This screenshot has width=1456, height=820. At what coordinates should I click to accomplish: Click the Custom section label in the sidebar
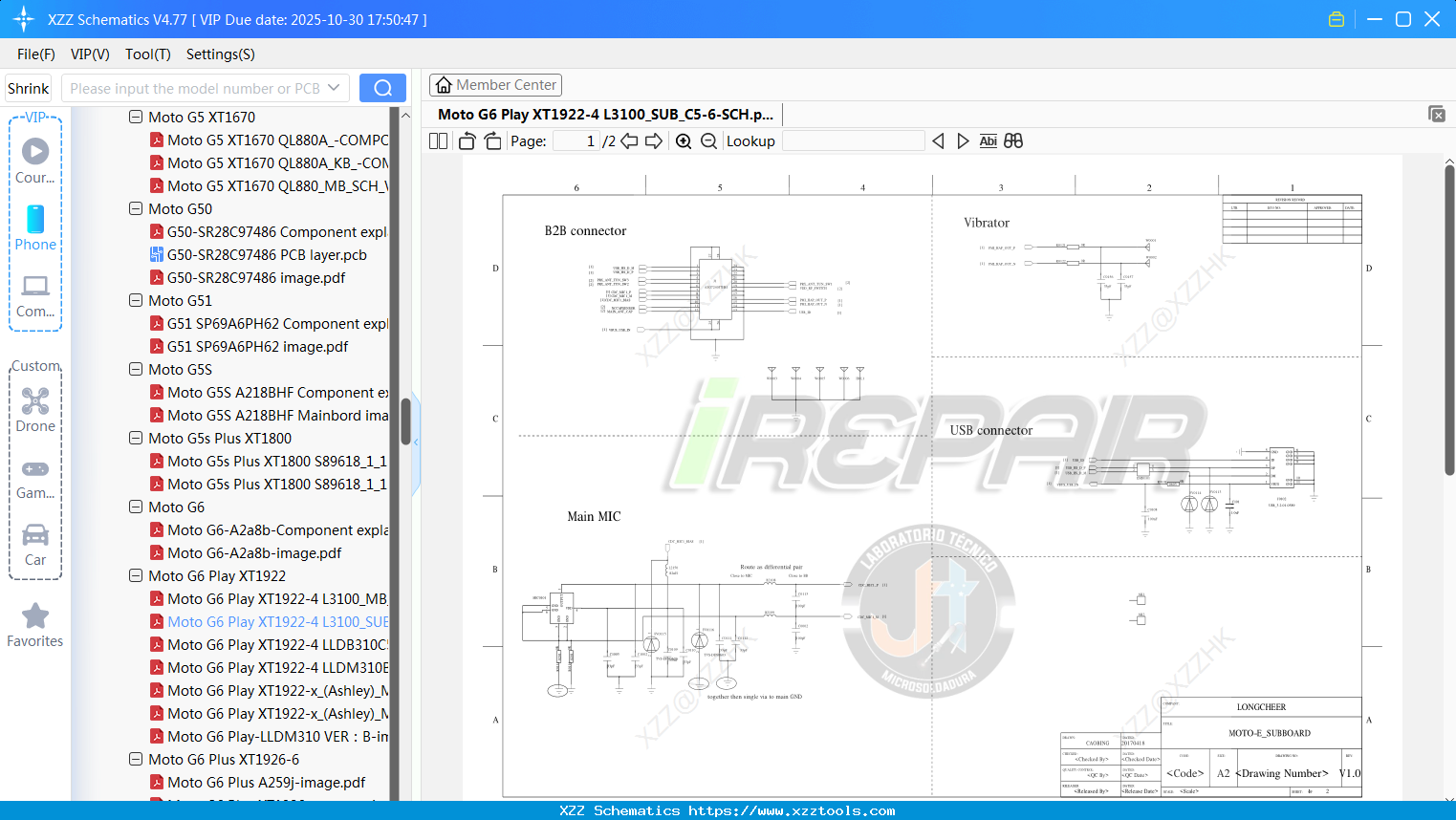tap(35, 366)
